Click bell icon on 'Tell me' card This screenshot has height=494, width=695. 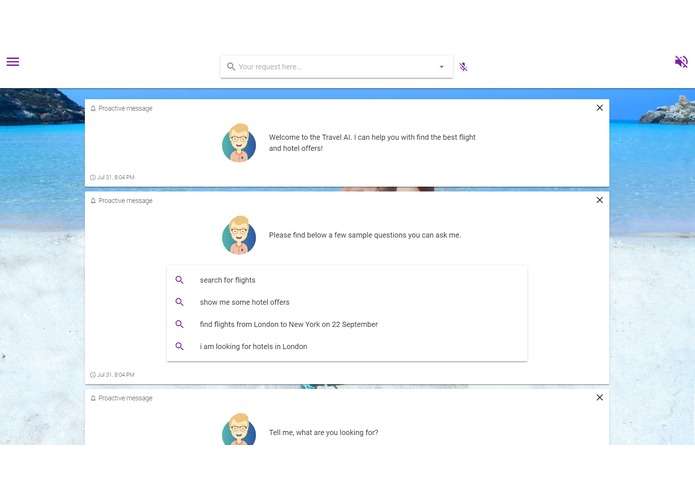(93, 398)
